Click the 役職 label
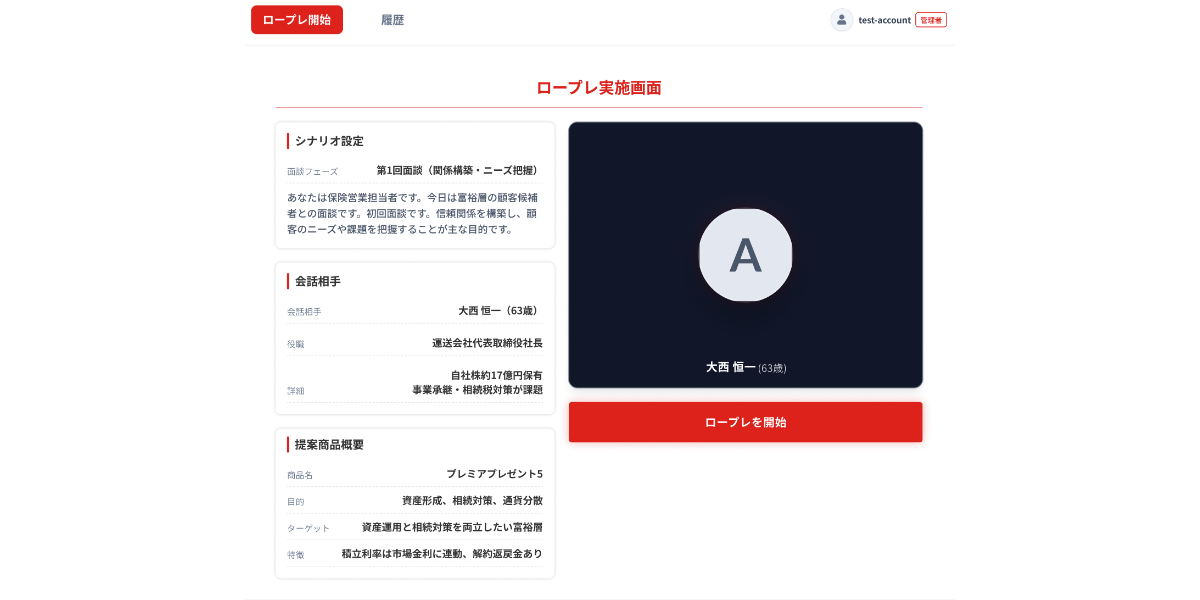 tap(295, 344)
